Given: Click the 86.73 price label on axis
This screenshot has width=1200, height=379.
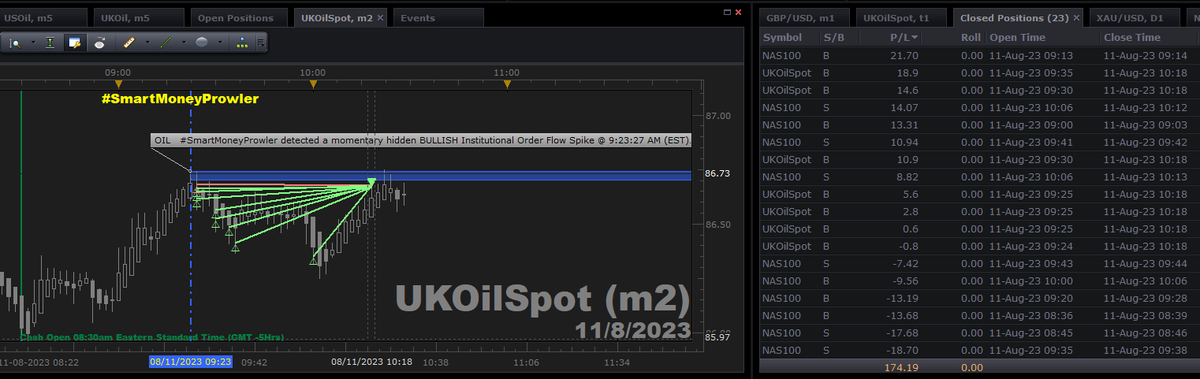Looking at the screenshot, I should [x=717, y=174].
